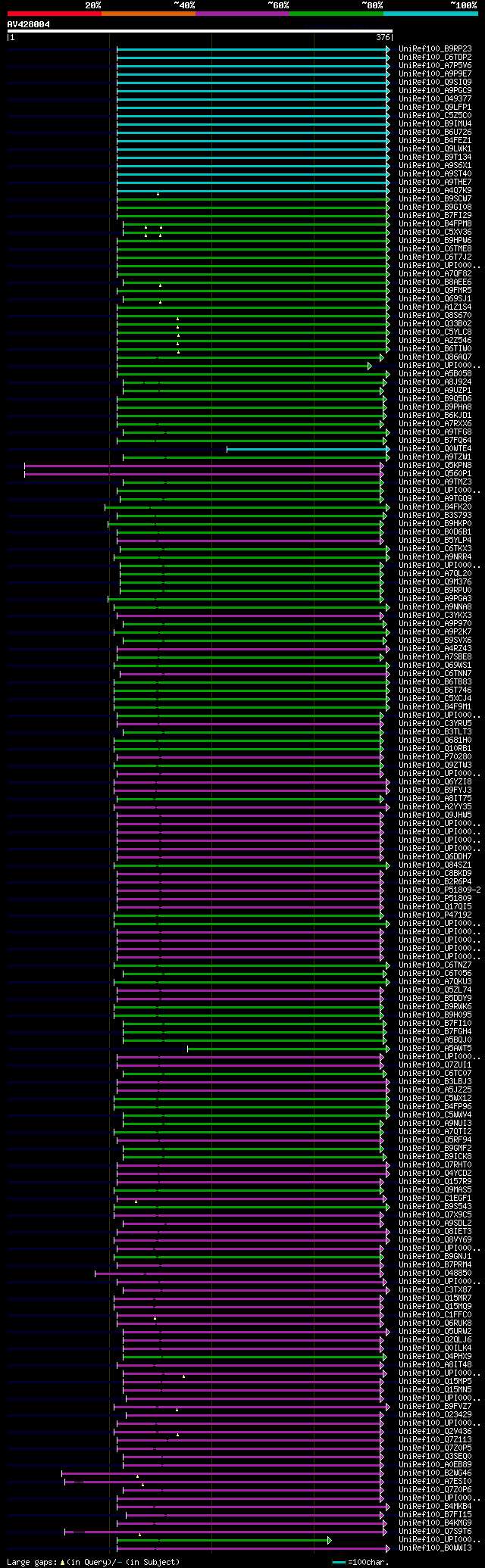
Task: Select the UniRef100_A9S6X1 label
Action: [435, 166]
